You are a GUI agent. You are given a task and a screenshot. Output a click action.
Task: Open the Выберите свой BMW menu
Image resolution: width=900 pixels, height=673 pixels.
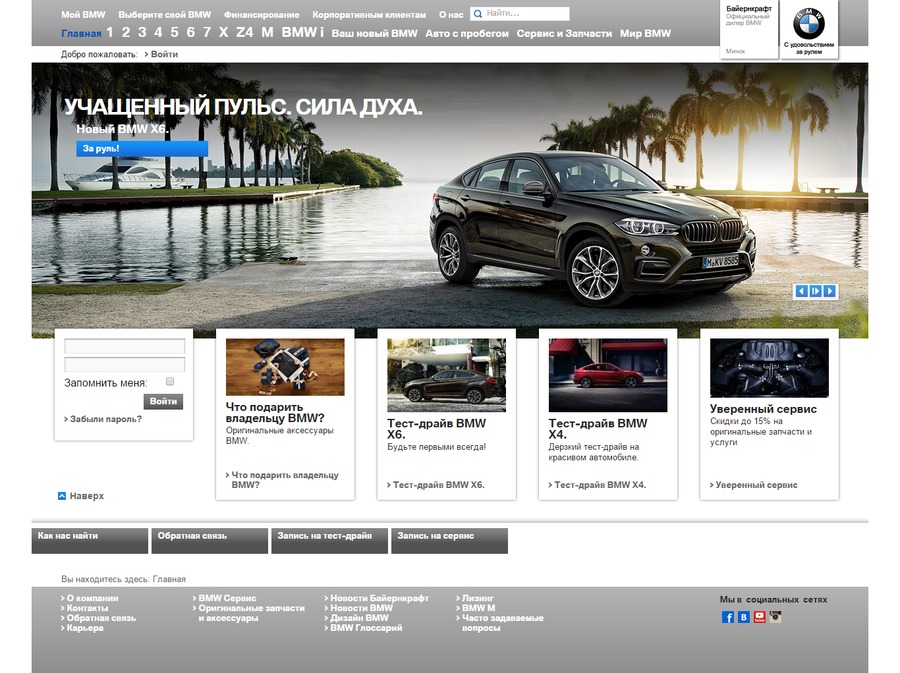click(162, 14)
